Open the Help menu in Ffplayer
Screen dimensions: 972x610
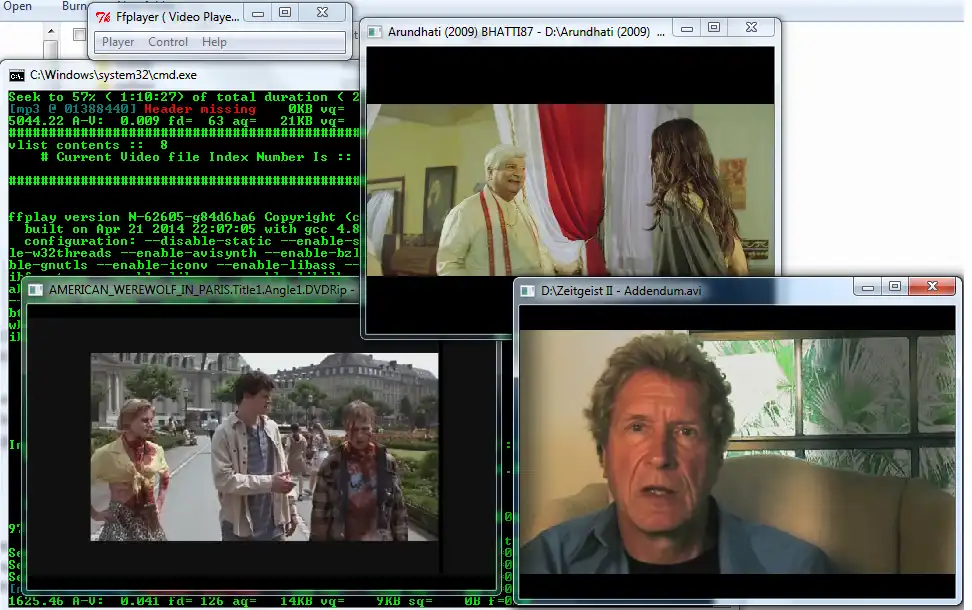pyautogui.click(x=214, y=42)
